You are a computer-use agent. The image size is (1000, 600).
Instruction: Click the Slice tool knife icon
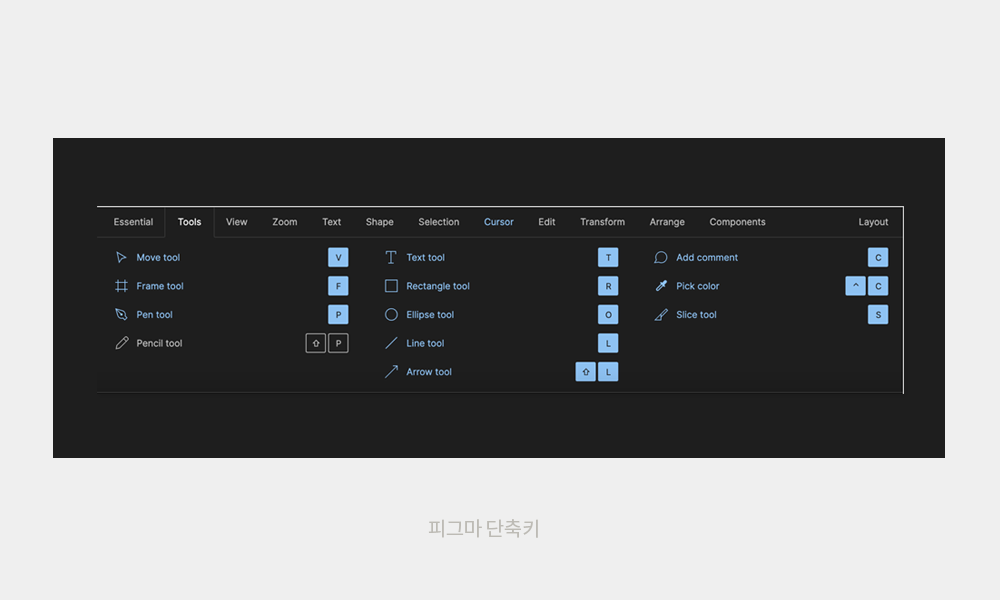pos(661,315)
